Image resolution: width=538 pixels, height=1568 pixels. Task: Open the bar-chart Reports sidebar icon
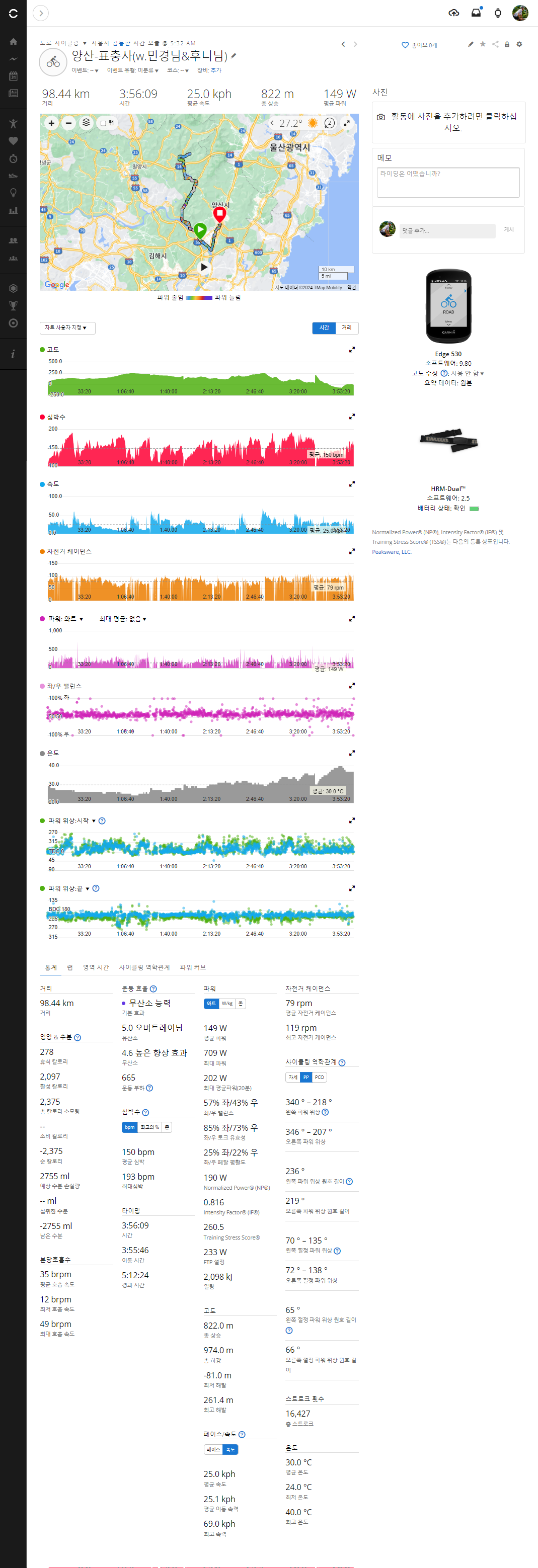(x=14, y=211)
